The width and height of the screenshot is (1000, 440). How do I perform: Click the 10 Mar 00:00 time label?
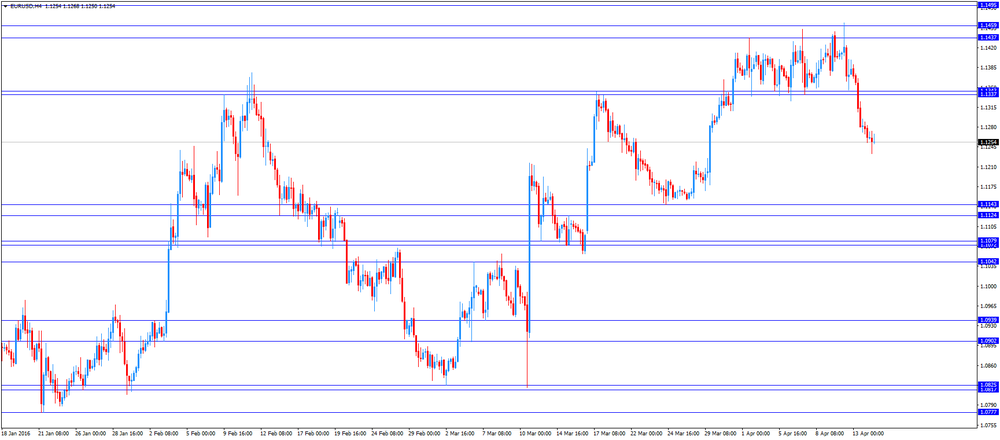coord(536,434)
